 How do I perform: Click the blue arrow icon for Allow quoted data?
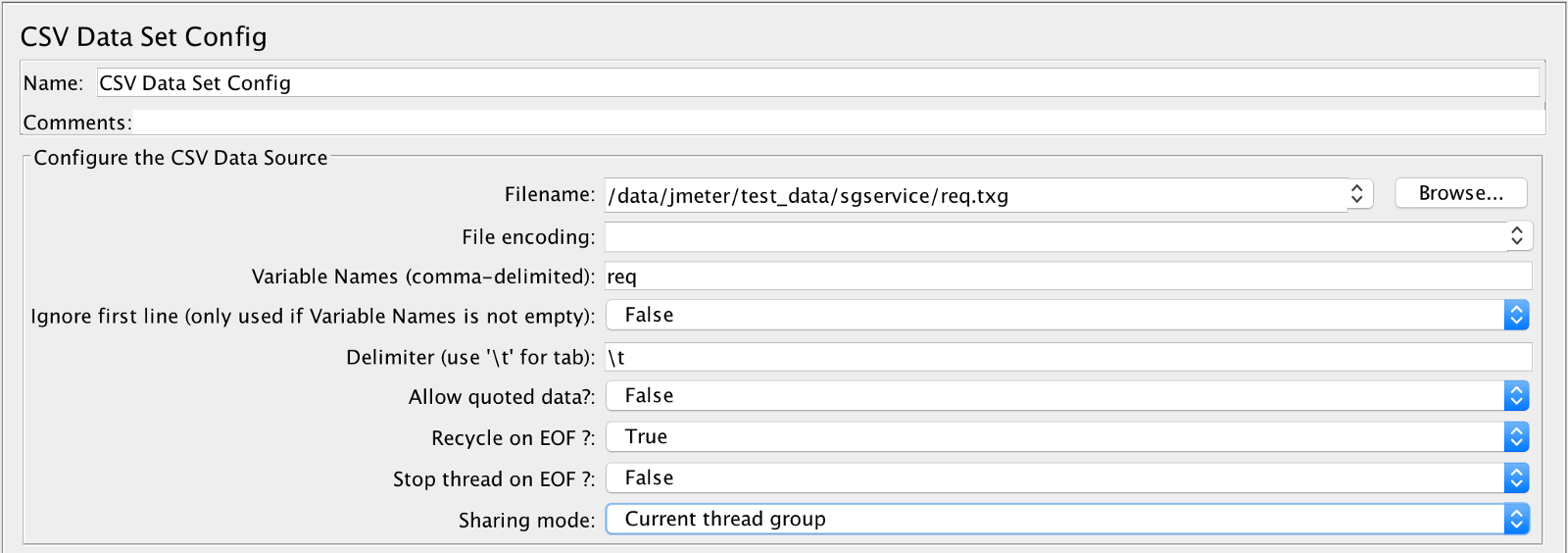coord(1516,396)
